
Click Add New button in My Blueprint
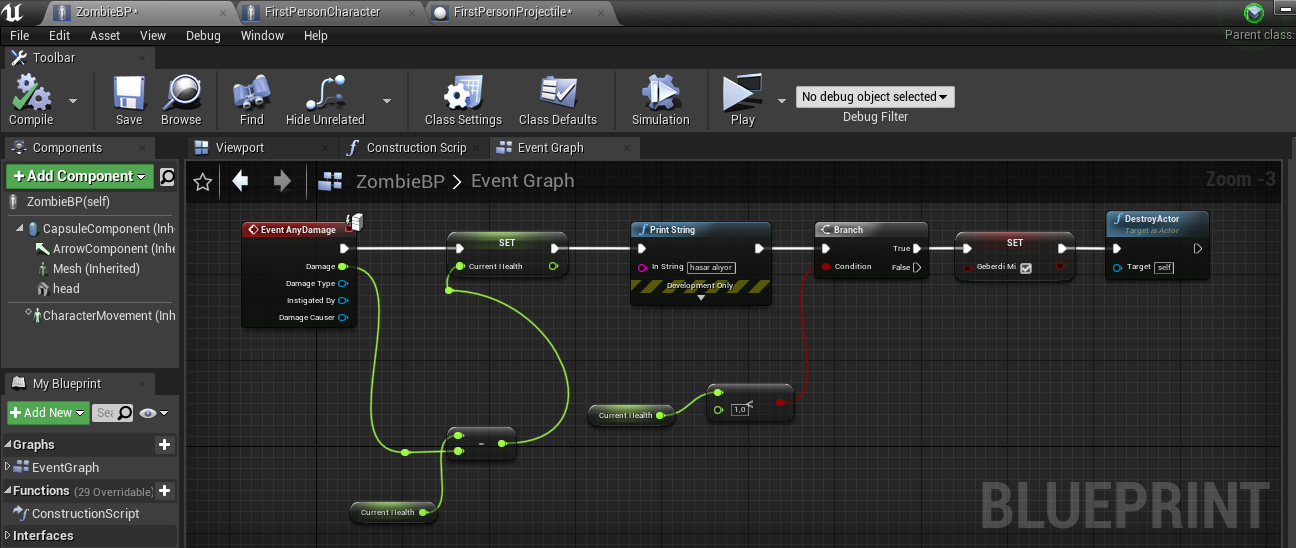coord(47,412)
